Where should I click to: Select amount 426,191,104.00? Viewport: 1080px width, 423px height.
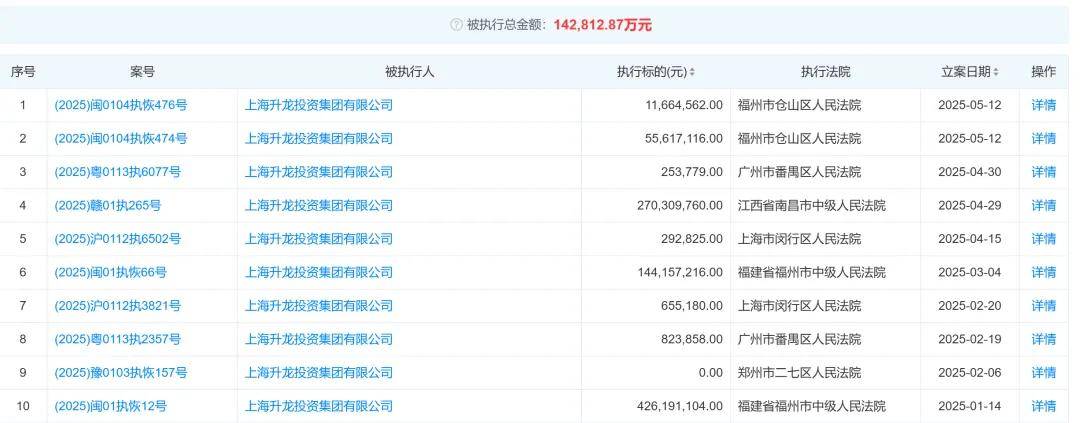click(x=681, y=406)
